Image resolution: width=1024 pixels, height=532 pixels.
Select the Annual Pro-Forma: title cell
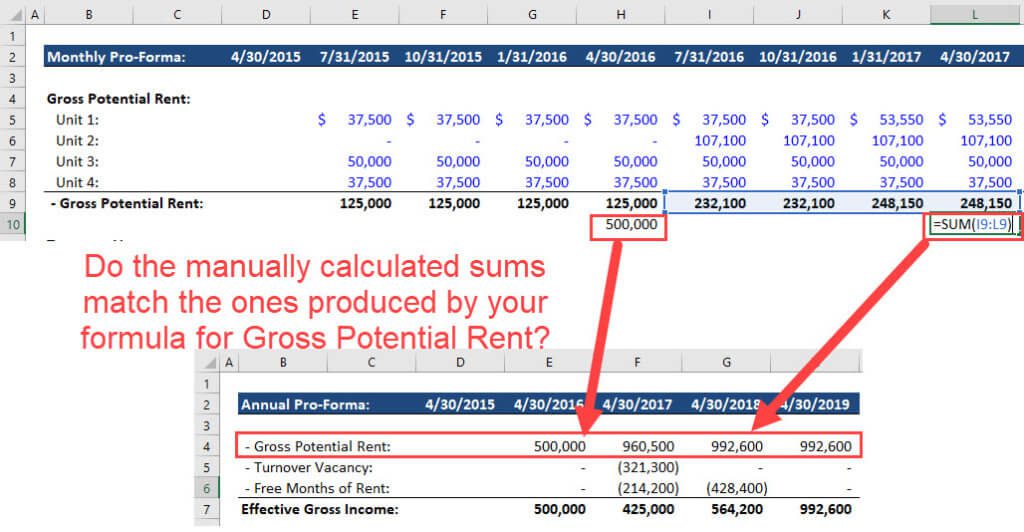click(x=305, y=405)
